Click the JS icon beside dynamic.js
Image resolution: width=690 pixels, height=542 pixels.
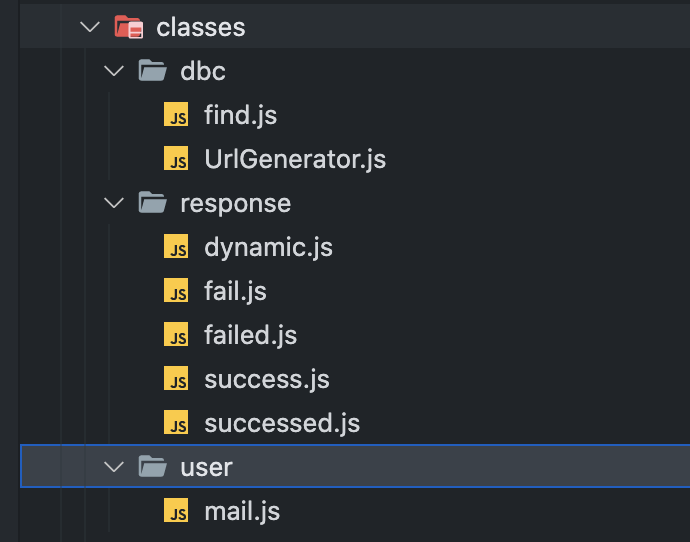point(177,247)
